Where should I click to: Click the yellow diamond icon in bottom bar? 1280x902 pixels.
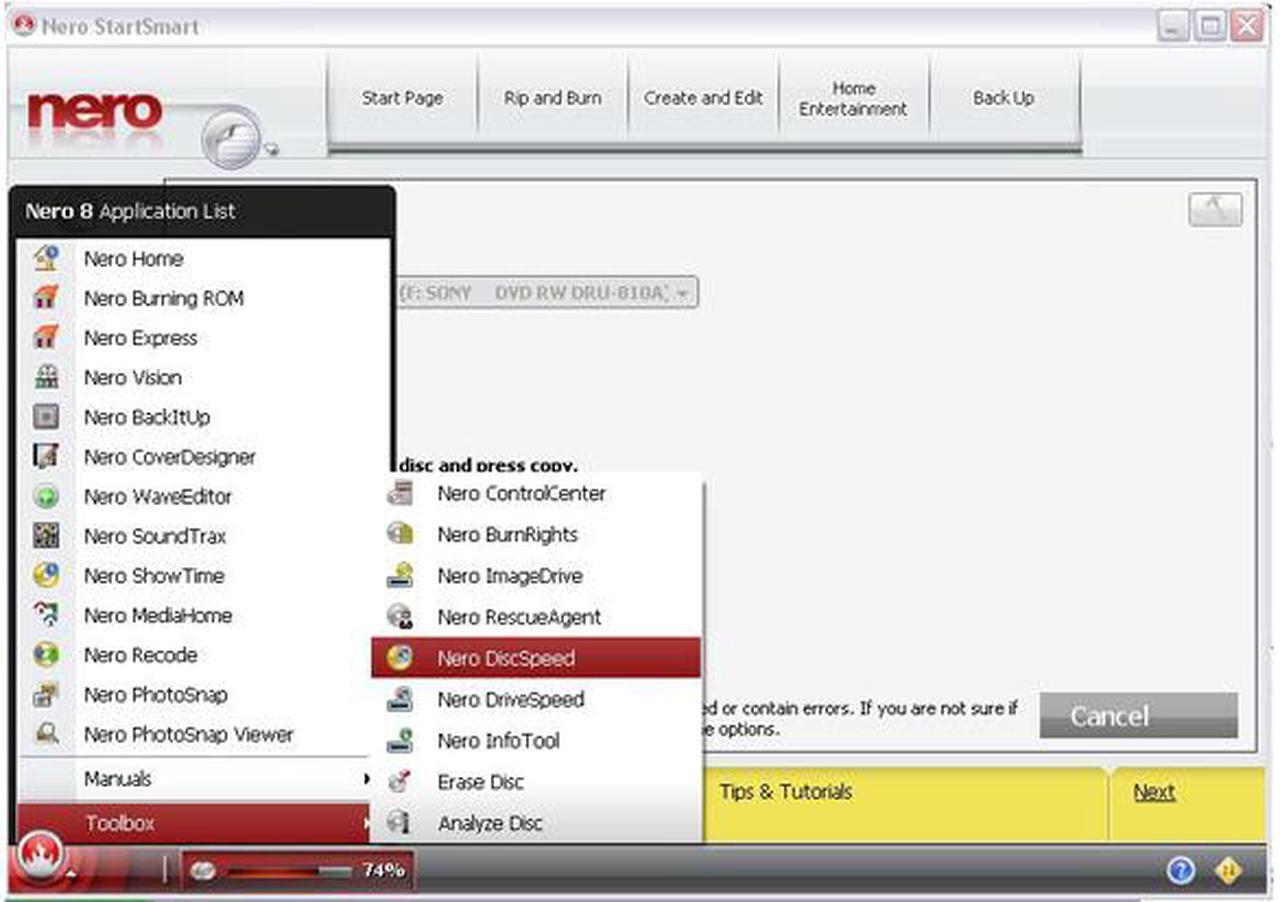pos(1228,871)
